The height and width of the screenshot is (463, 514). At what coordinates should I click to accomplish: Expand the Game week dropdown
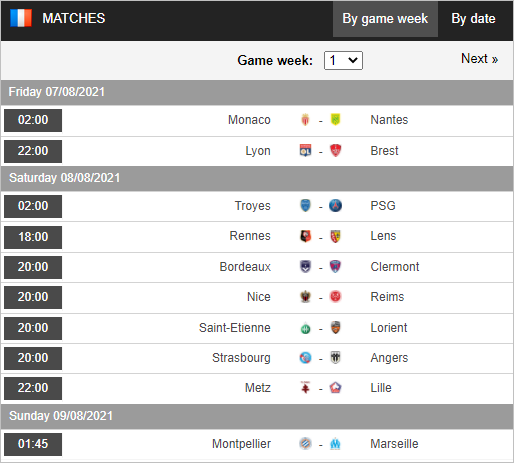pyautogui.click(x=343, y=60)
